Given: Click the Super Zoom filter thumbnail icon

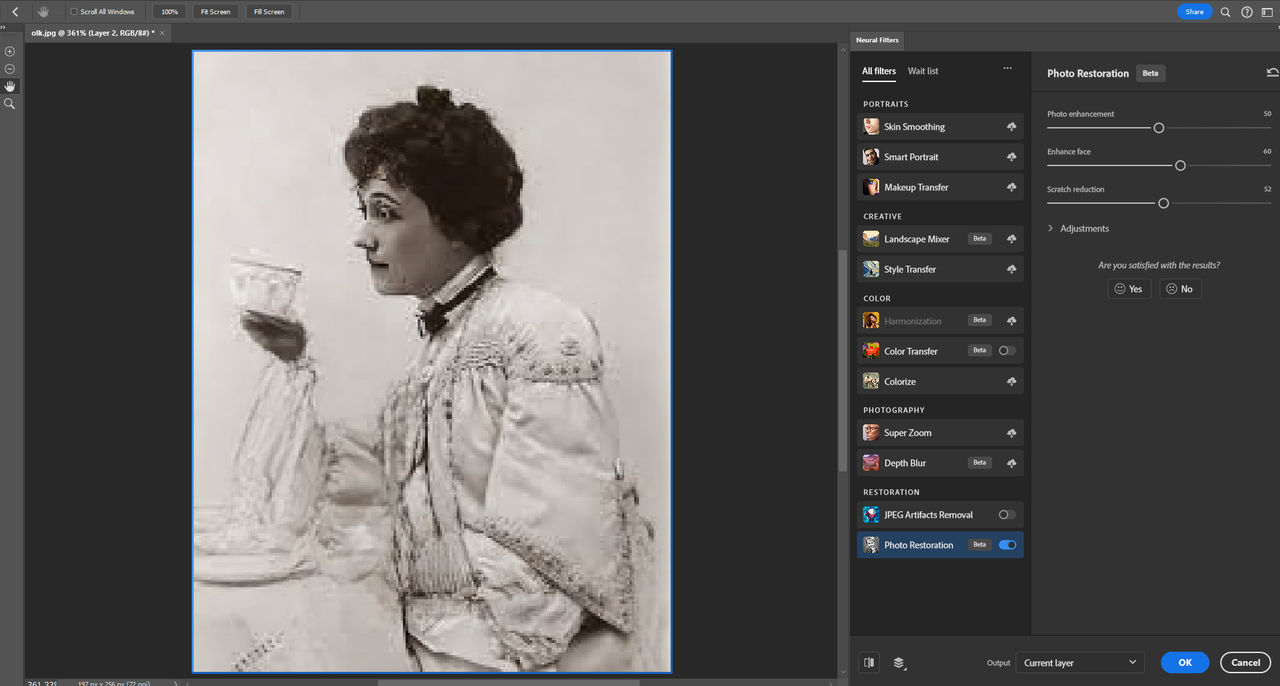Looking at the screenshot, I should point(871,433).
